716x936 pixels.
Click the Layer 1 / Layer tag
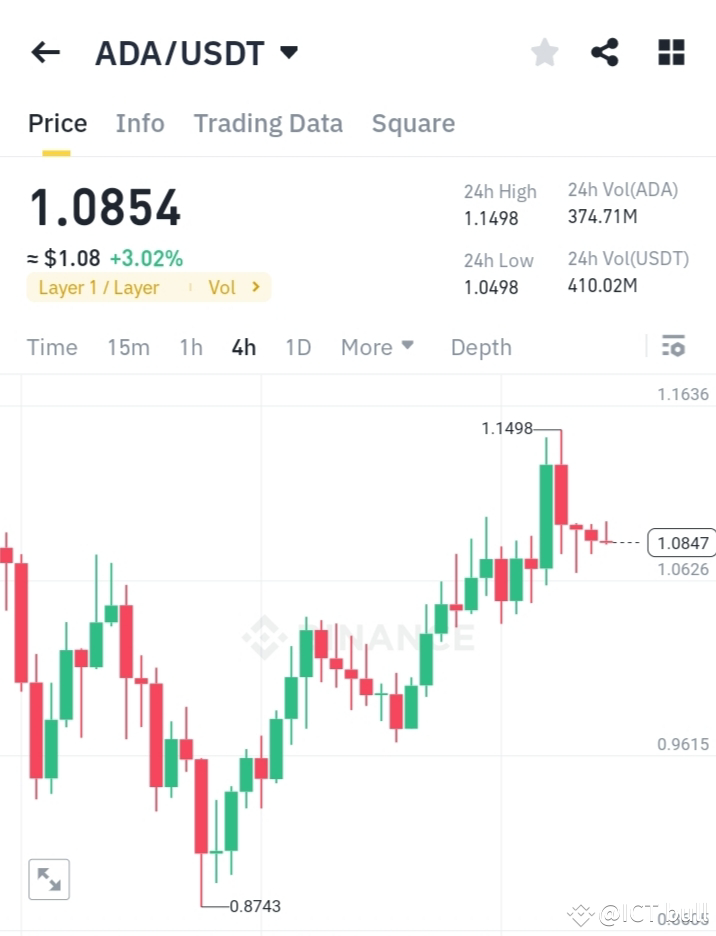point(101,287)
